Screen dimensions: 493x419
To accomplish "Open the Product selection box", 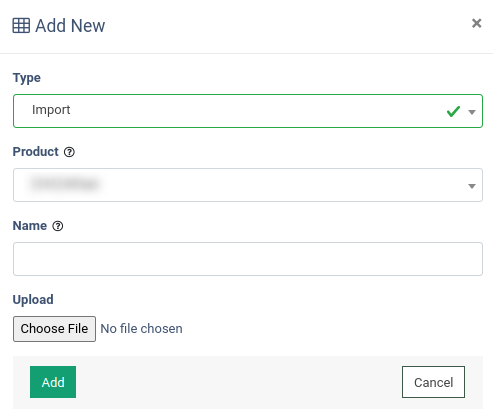I will click(248, 185).
